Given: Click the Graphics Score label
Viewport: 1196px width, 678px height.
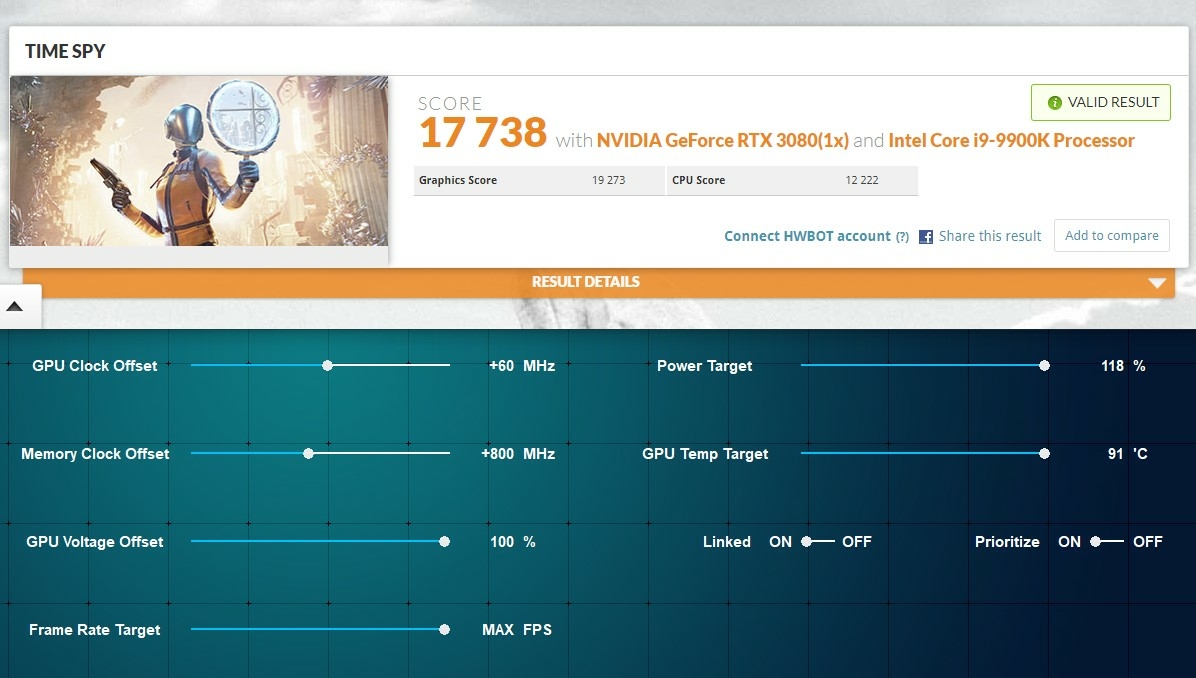Looking at the screenshot, I should click(458, 180).
